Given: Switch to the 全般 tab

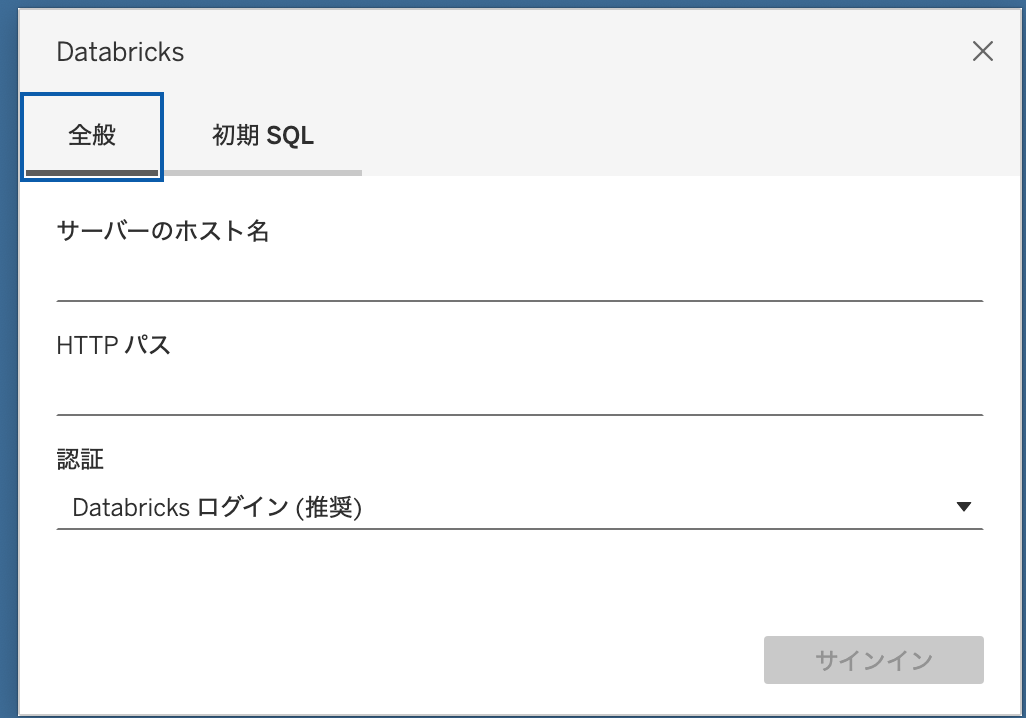Looking at the screenshot, I should point(92,136).
